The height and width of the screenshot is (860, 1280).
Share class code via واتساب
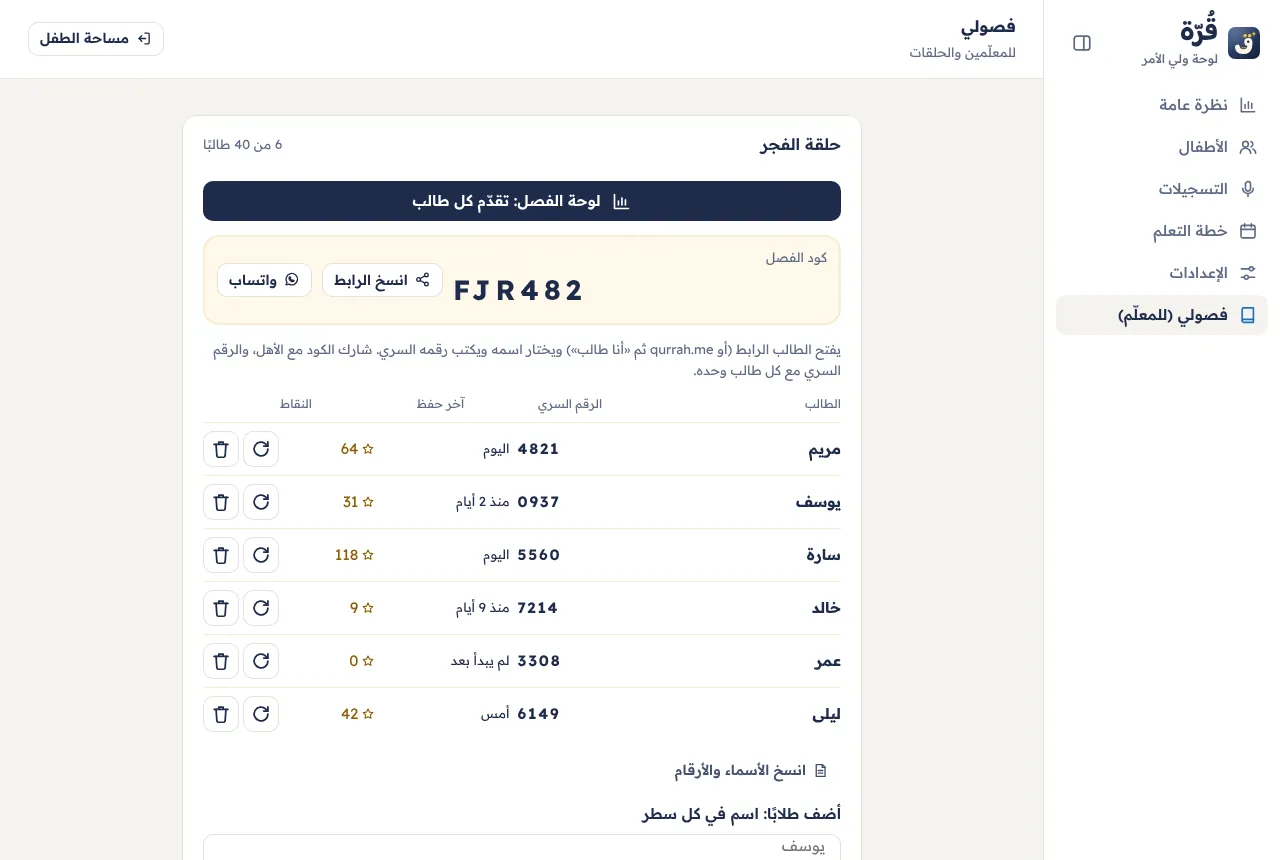coord(265,280)
